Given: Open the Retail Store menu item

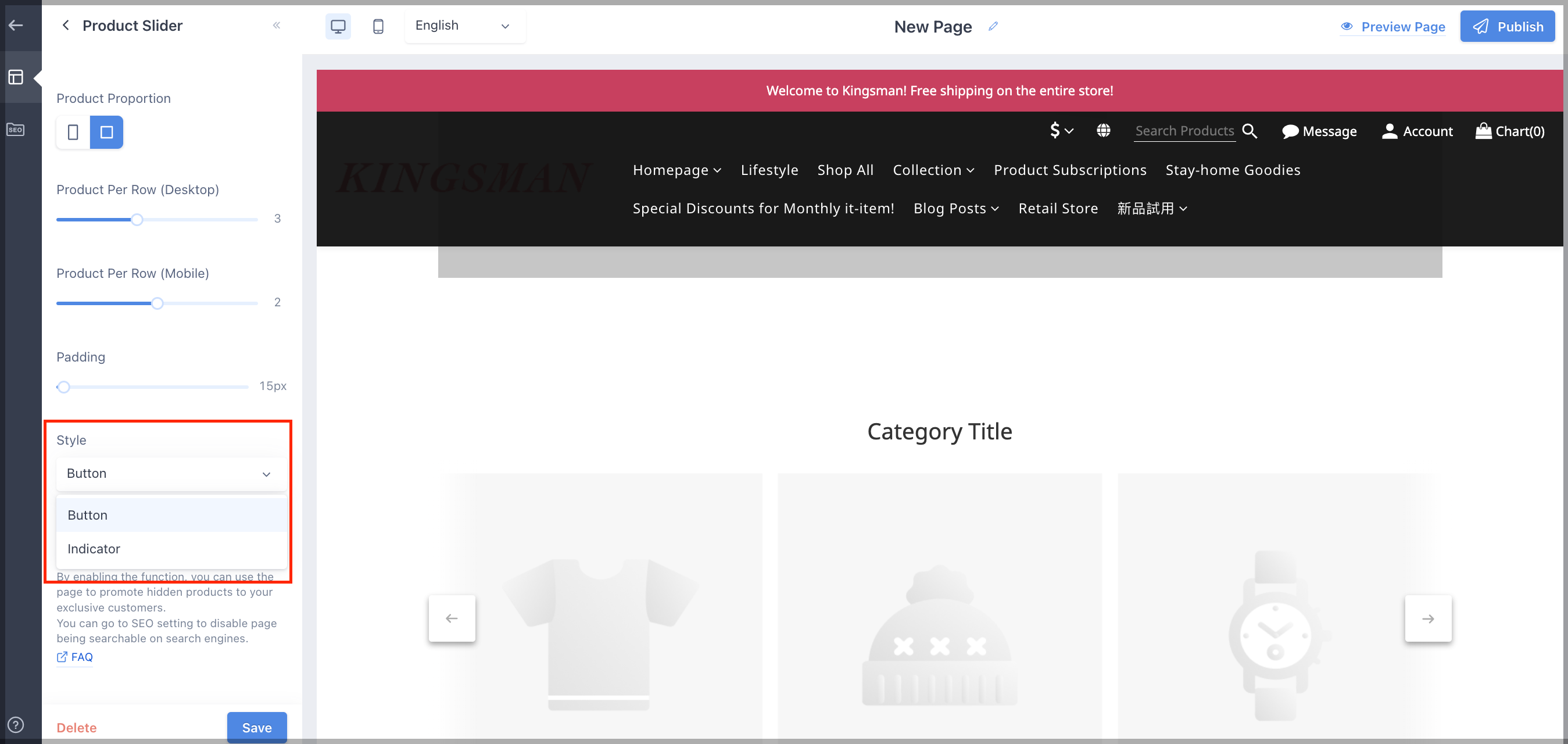Looking at the screenshot, I should pyautogui.click(x=1058, y=208).
